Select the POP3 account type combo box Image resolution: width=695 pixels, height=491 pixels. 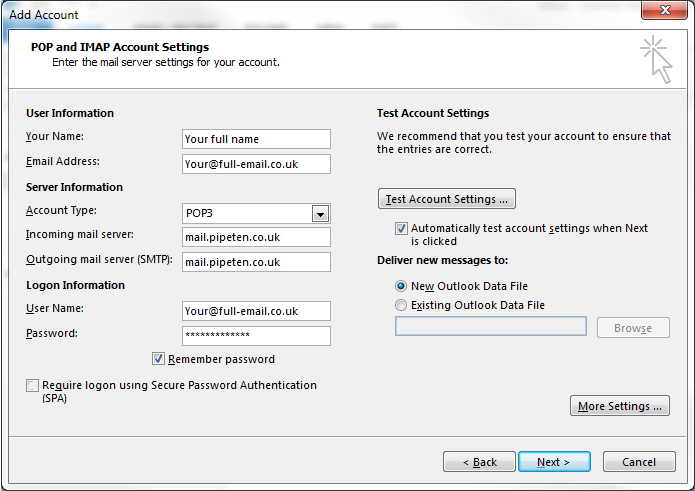[x=256, y=214]
